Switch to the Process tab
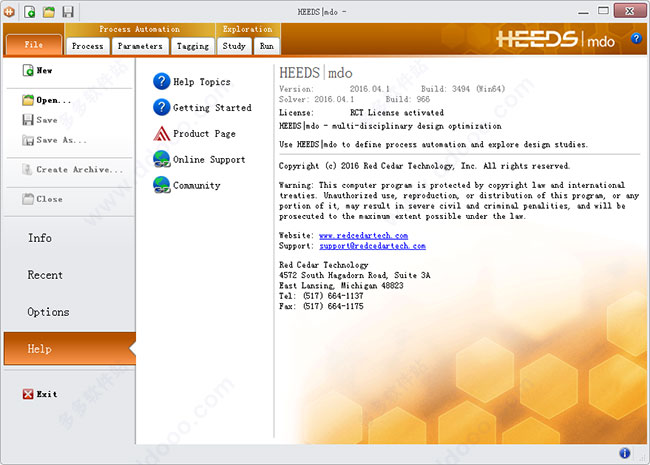650x465 pixels. point(87,46)
